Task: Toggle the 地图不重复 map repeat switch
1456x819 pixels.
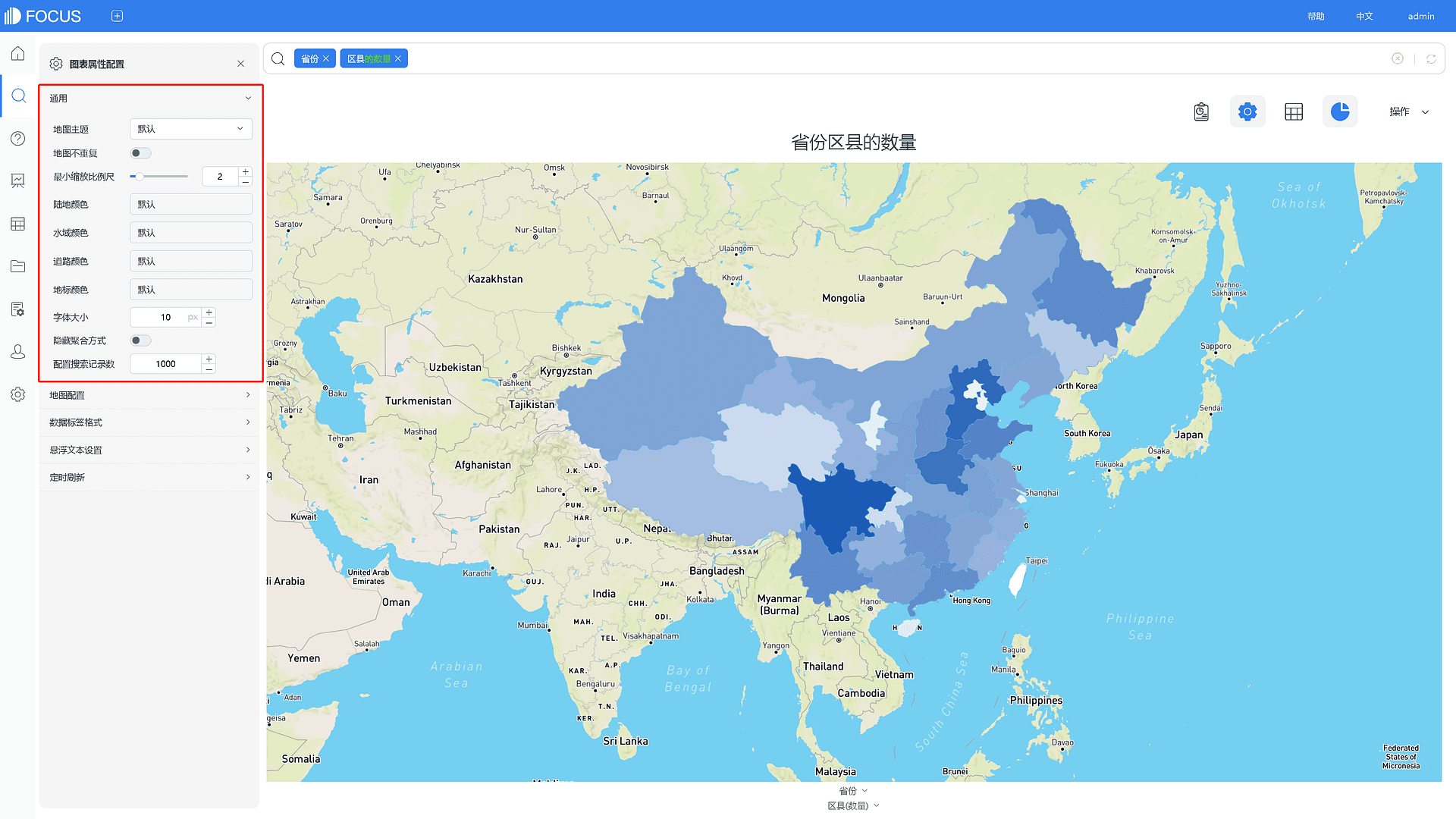Action: [x=139, y=153]
